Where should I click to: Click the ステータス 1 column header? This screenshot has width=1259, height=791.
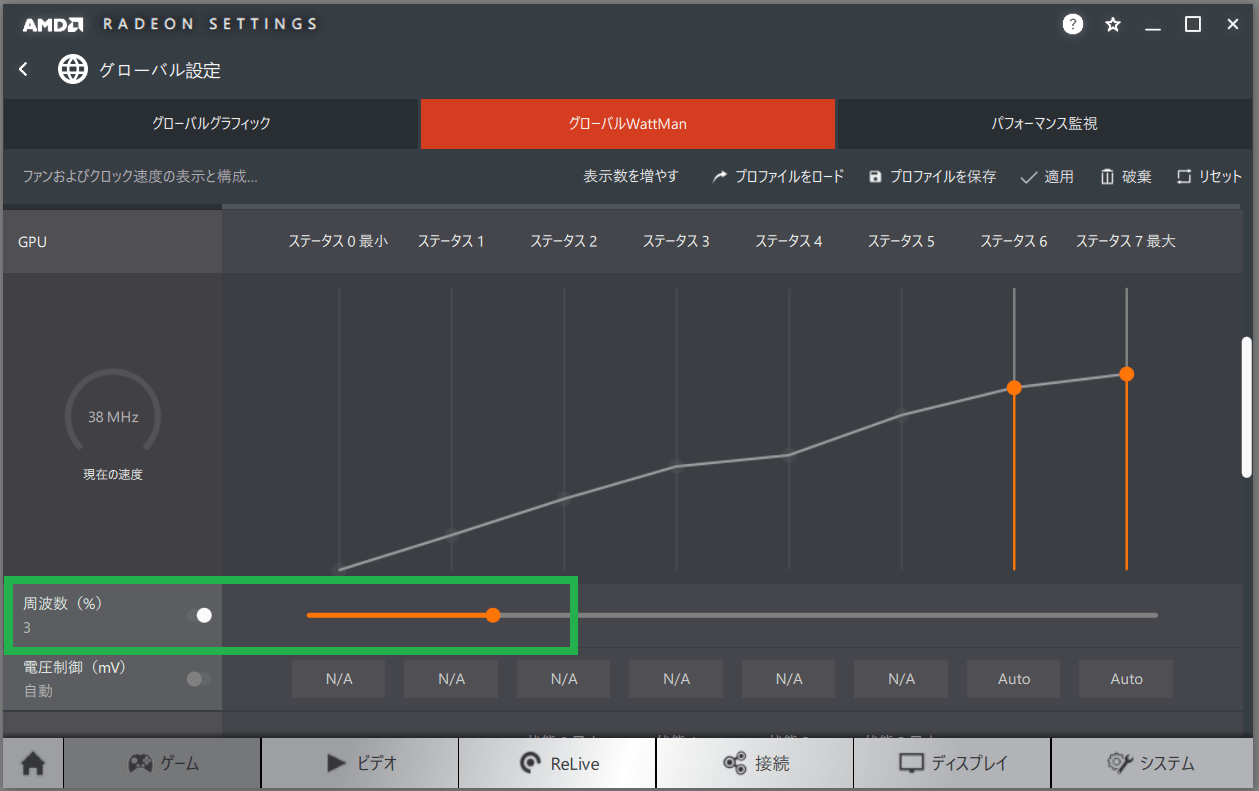(x=451, y=241)
